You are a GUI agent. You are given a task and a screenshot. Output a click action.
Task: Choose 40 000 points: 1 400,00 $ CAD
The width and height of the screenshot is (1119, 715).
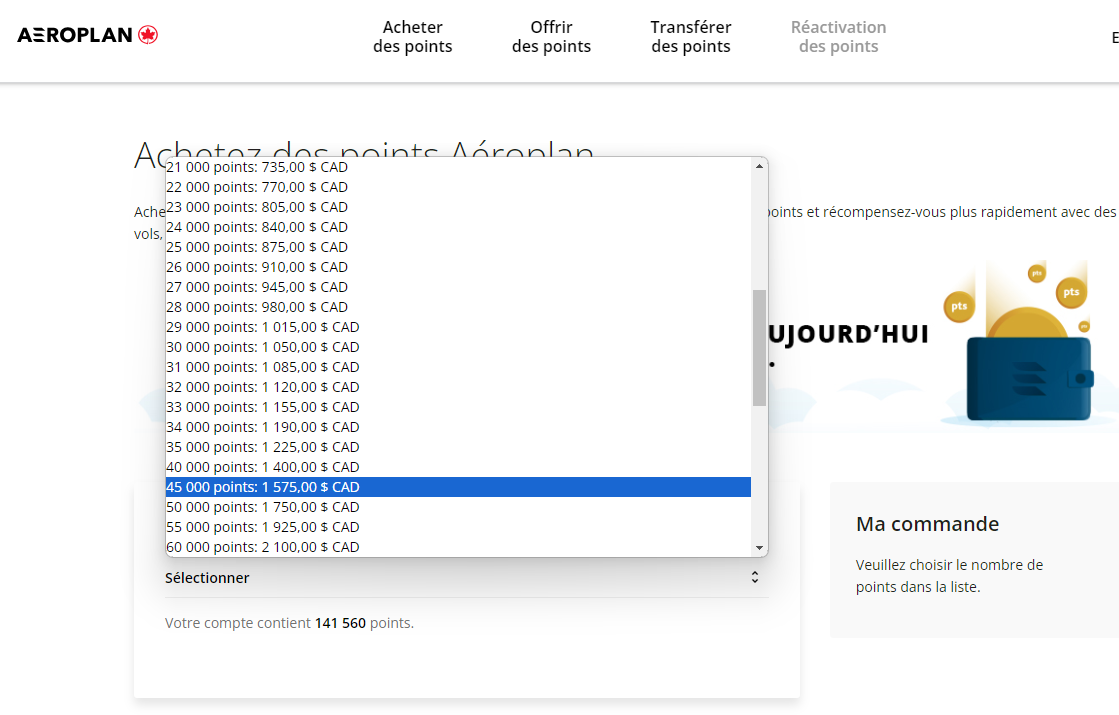pyautogui.click(x=458, y=467)
